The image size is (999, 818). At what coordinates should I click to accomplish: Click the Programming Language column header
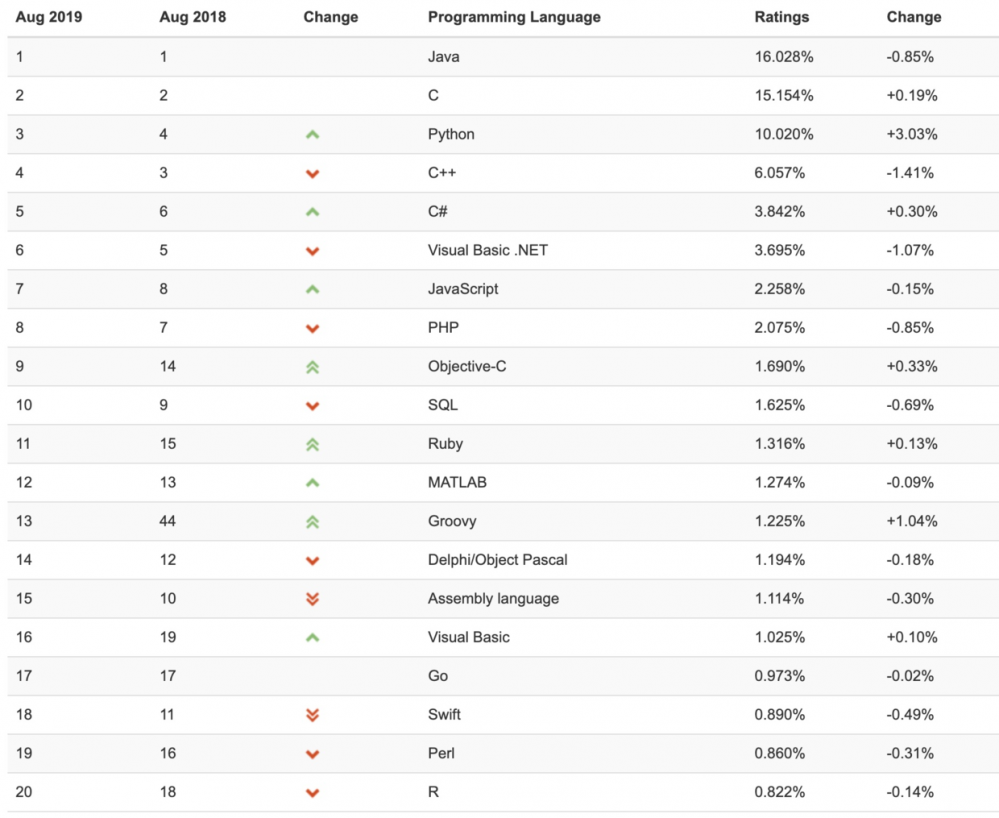click(514, 17)
